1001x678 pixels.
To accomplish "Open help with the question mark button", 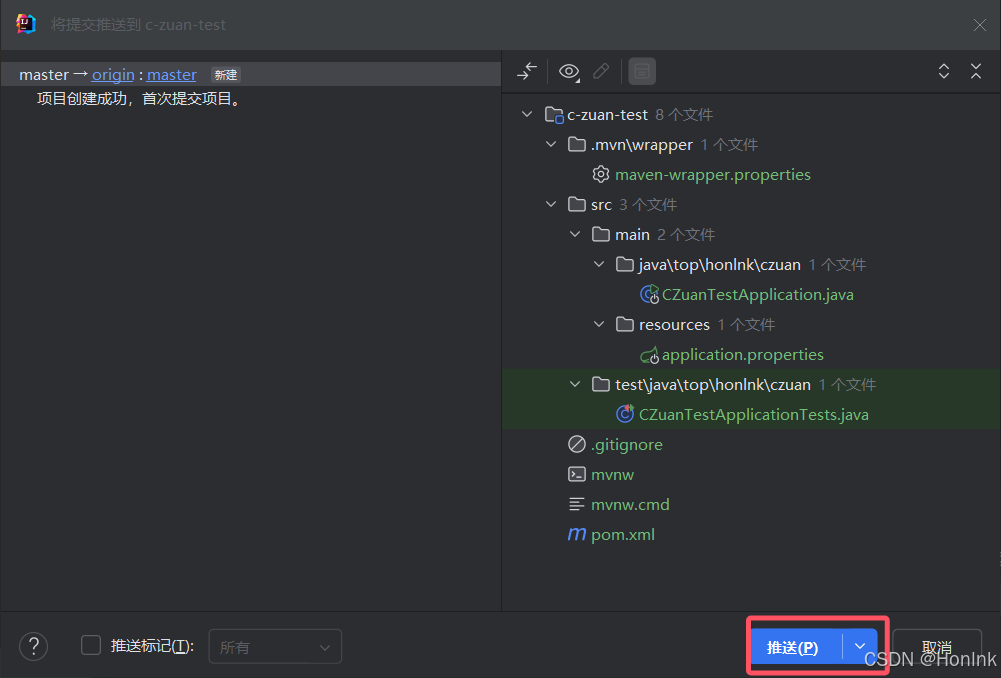I will coord(33,647).
